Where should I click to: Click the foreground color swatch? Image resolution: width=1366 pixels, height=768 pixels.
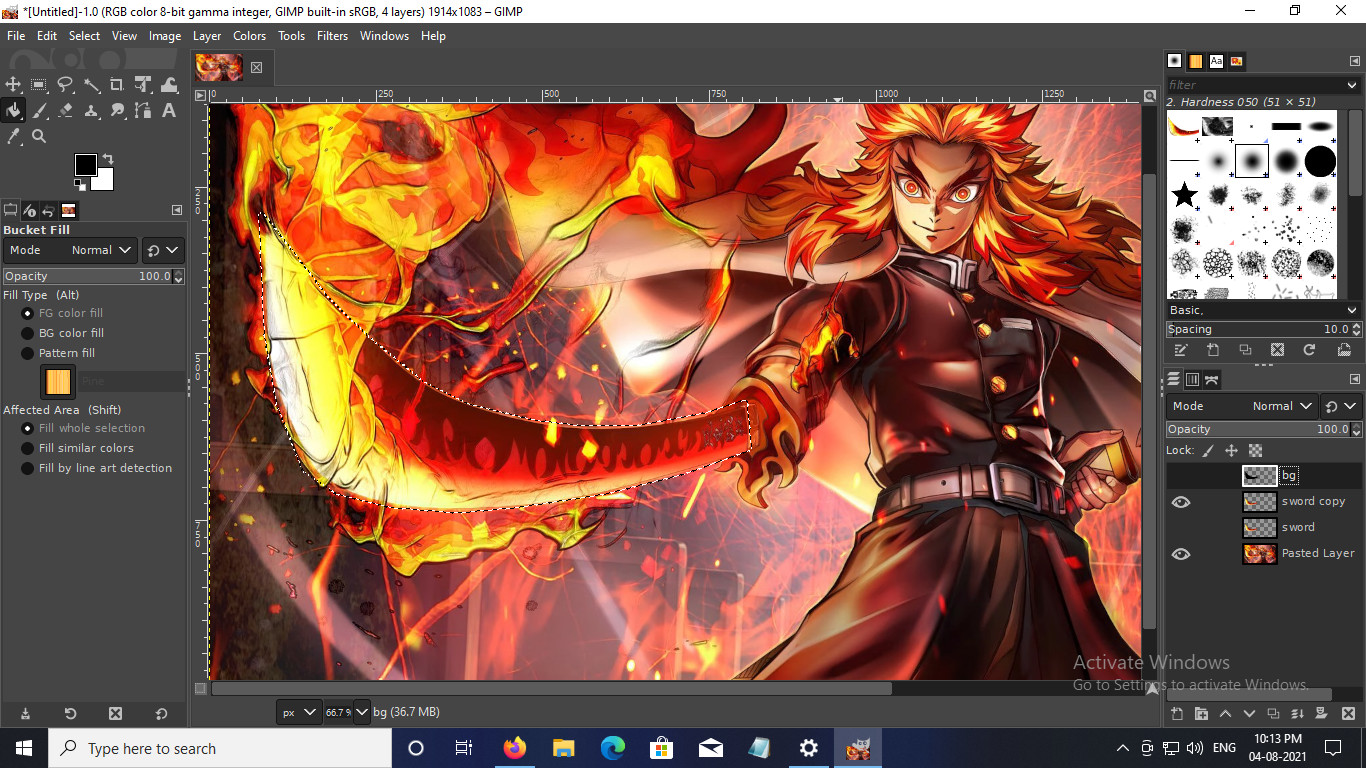pyautogui.click(x=85, y=164)
